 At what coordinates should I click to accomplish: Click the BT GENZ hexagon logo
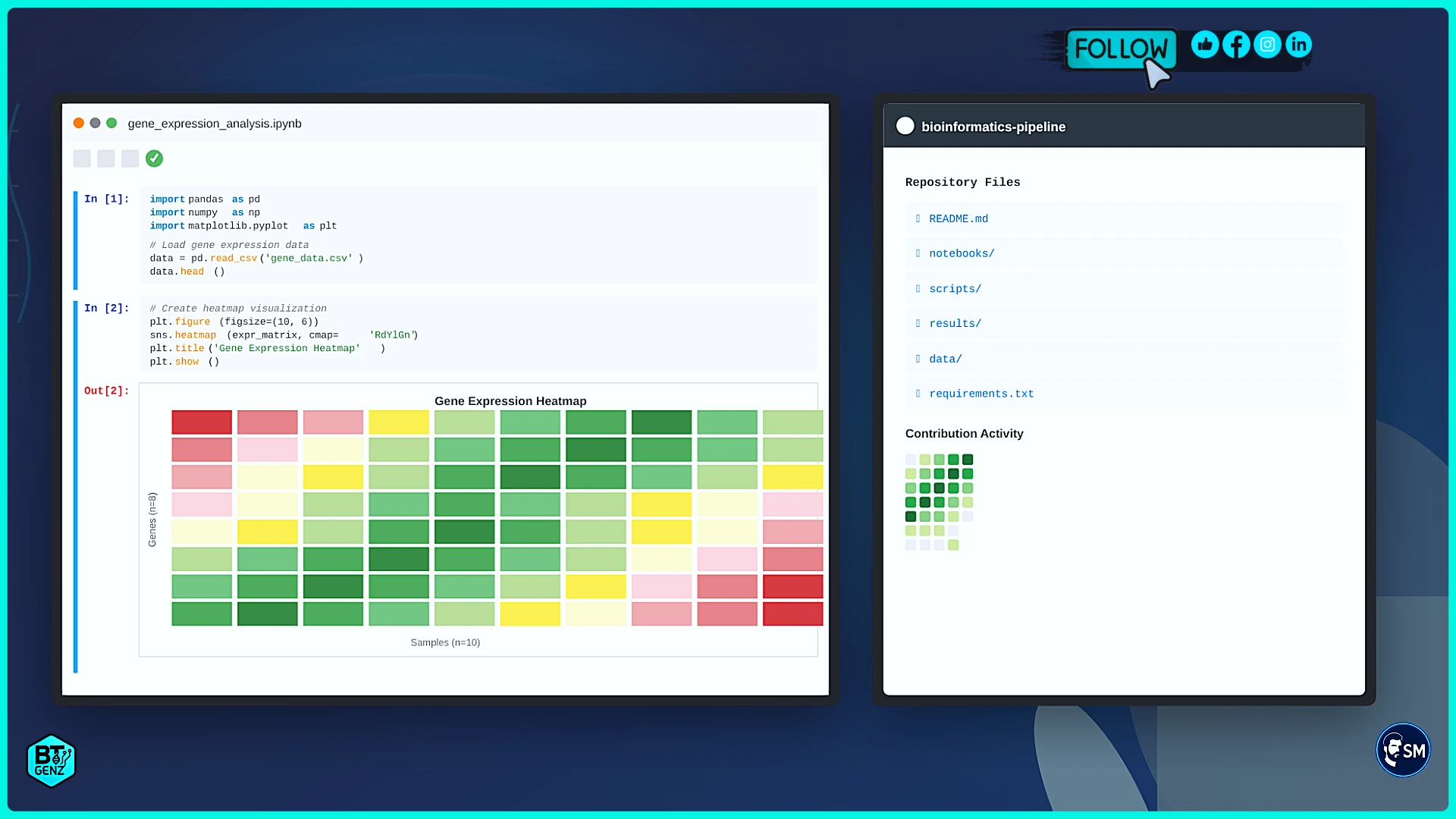click(50, 761)
